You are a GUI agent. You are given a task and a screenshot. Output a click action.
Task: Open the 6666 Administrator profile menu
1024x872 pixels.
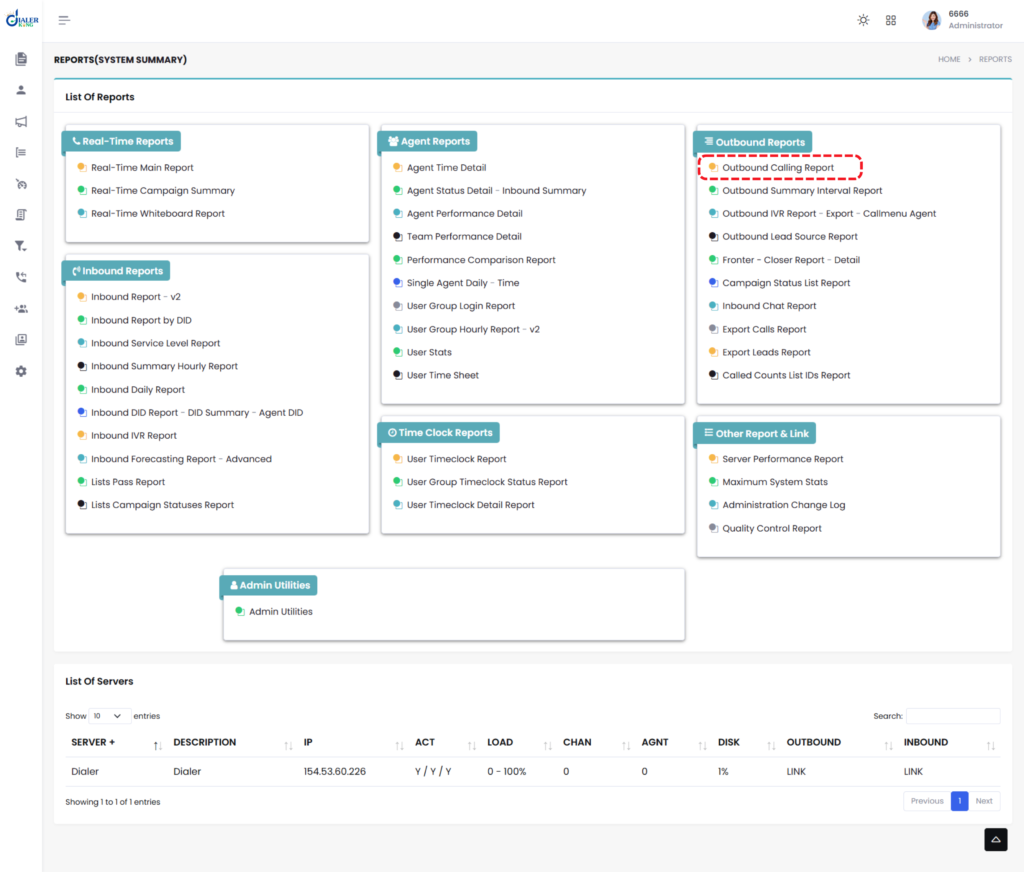tap(963, 20)
